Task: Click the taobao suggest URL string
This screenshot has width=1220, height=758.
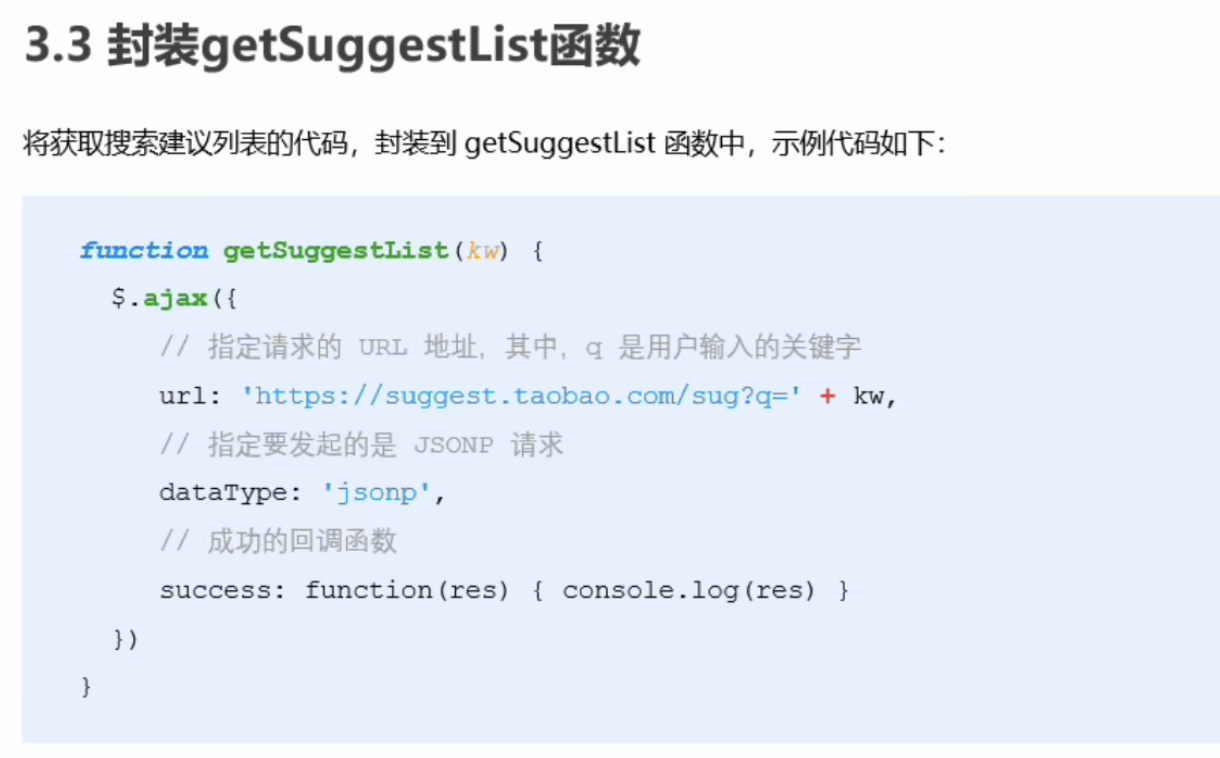Action: 522,396
